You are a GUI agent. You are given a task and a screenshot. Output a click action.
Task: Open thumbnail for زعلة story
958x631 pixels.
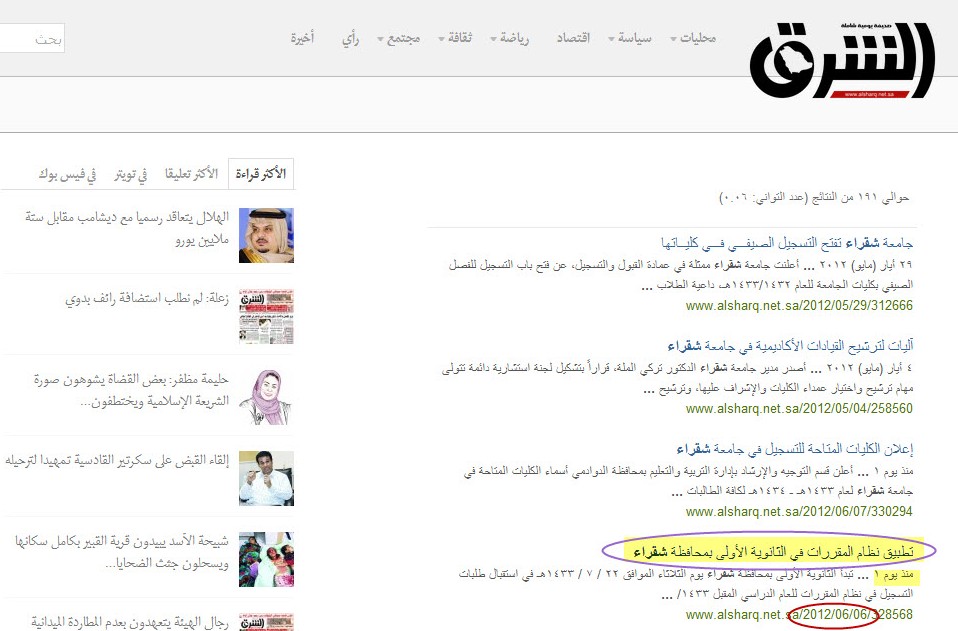pos(266,316)
